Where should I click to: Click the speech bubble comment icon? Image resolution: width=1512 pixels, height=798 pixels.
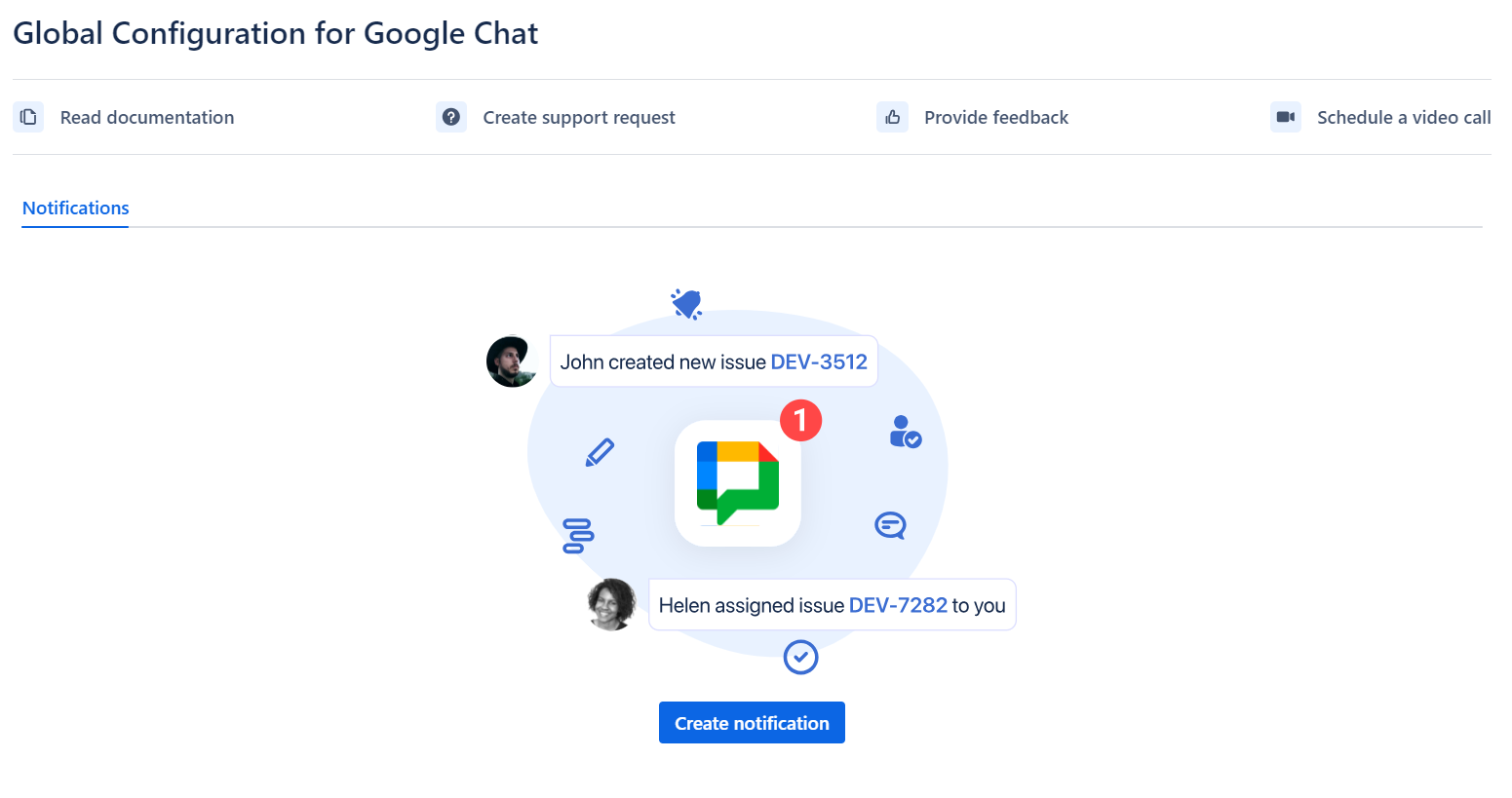890,526
